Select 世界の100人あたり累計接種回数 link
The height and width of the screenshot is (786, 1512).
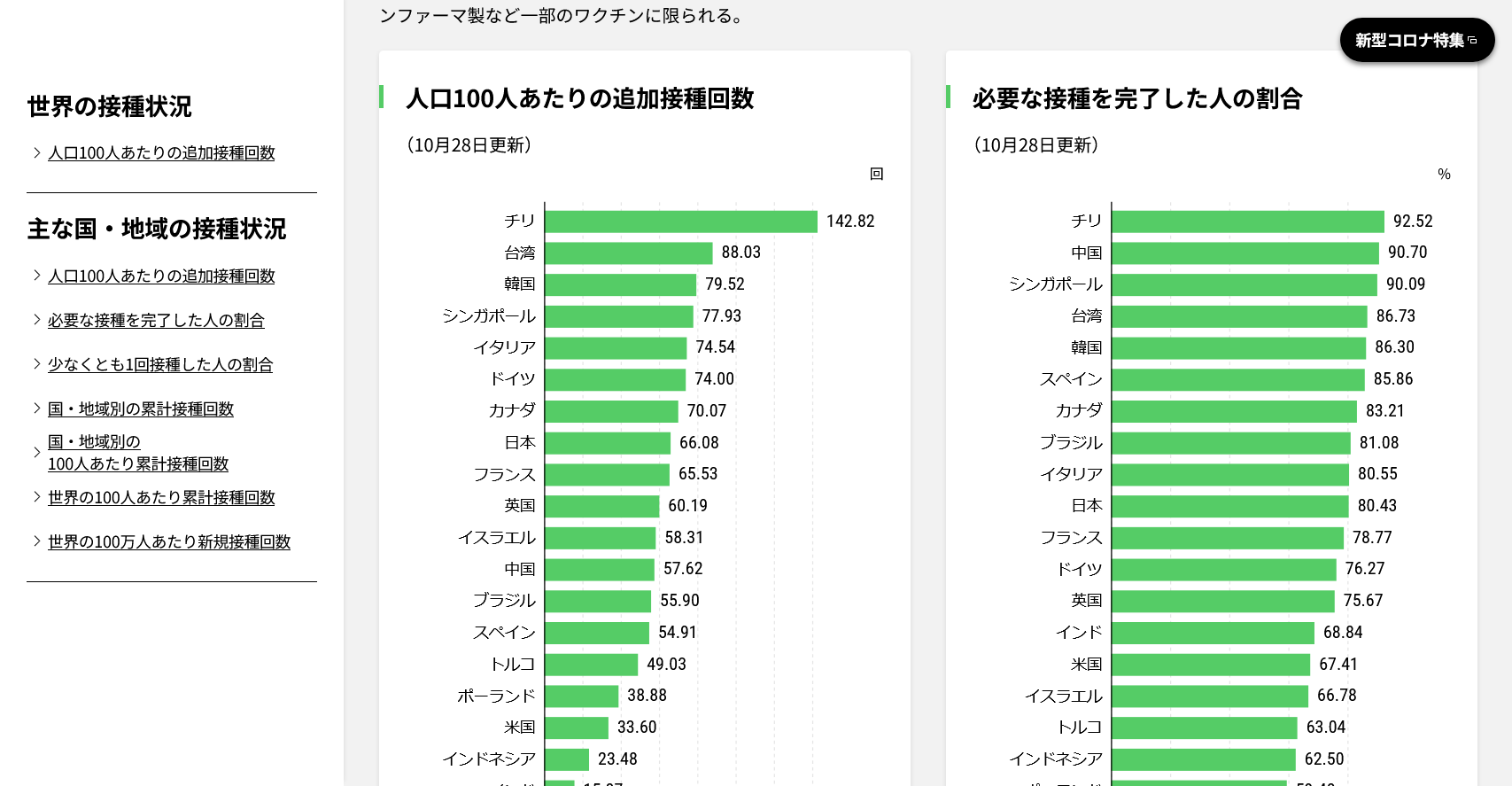(161, 498)
